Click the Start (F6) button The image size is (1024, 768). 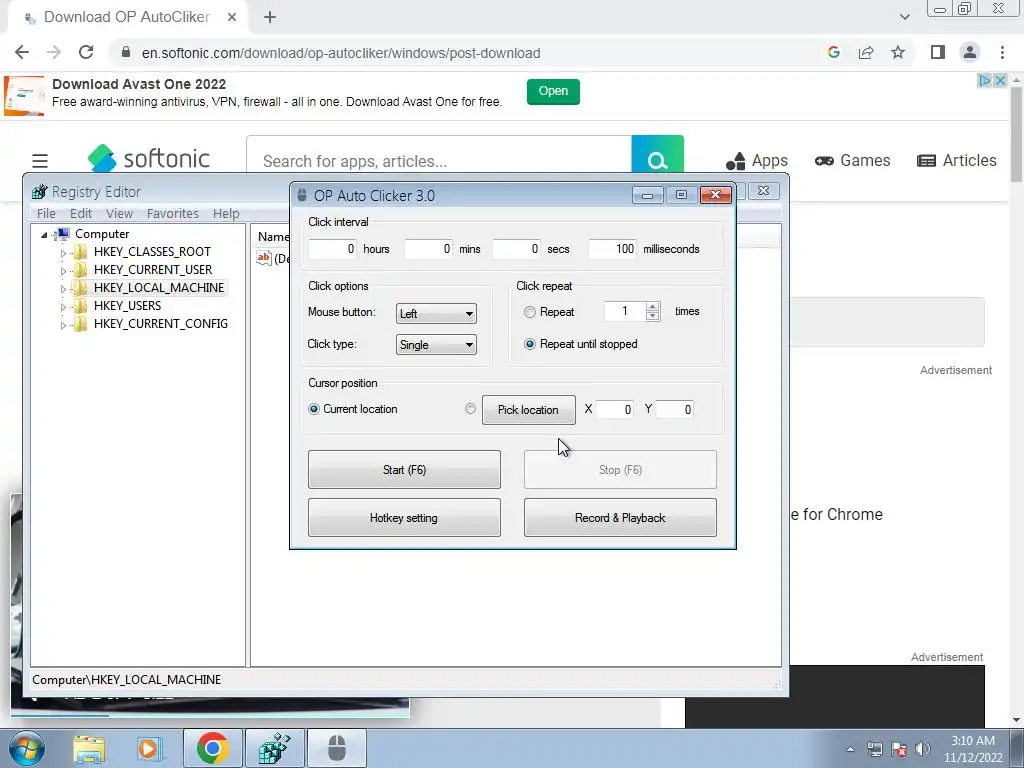tap(404, 470)
